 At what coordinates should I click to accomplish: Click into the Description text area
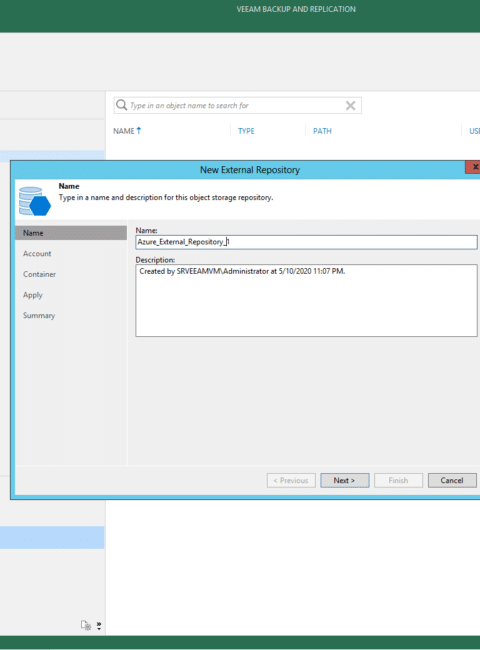[x=306, y=301]
